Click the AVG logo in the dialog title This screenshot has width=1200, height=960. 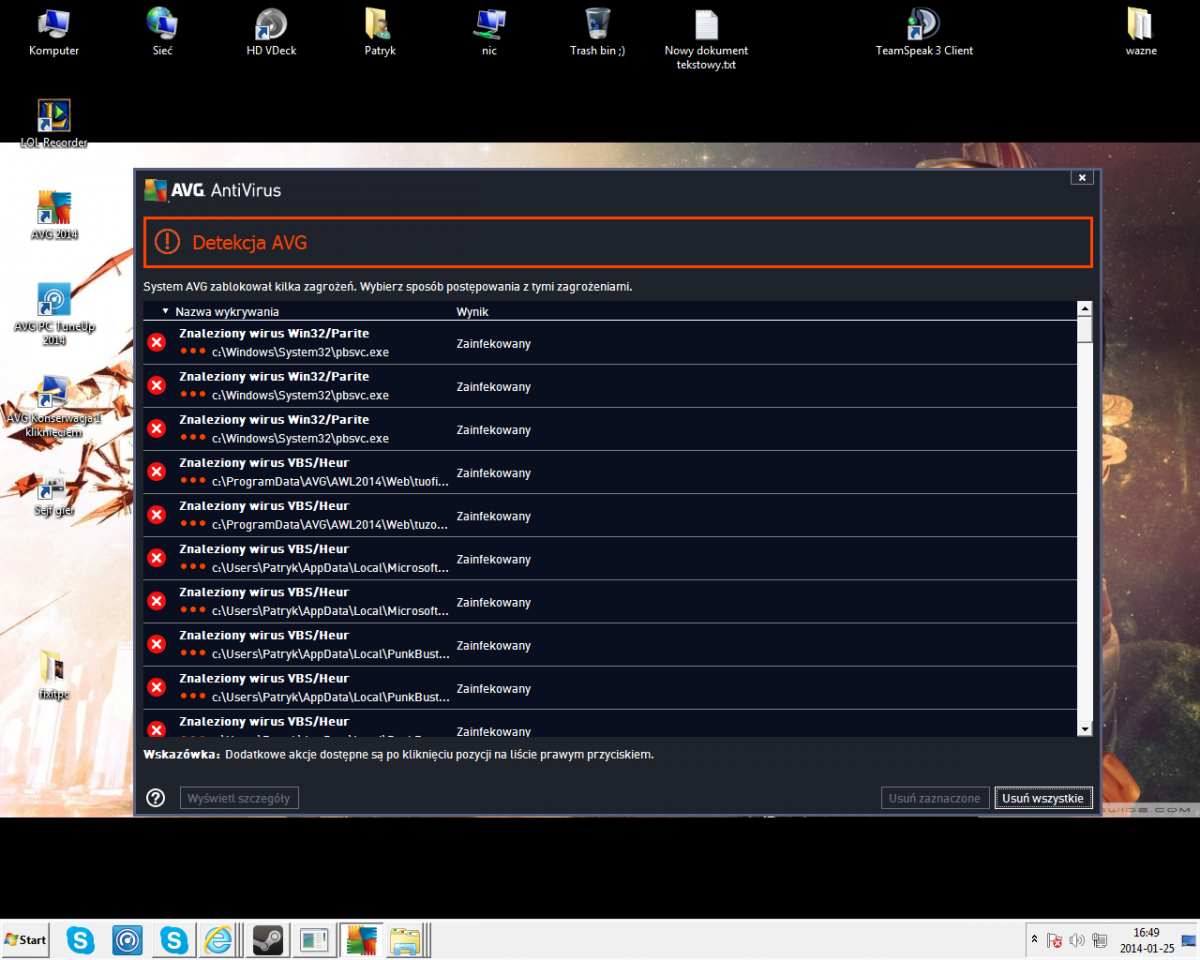(x=155, y=189)
